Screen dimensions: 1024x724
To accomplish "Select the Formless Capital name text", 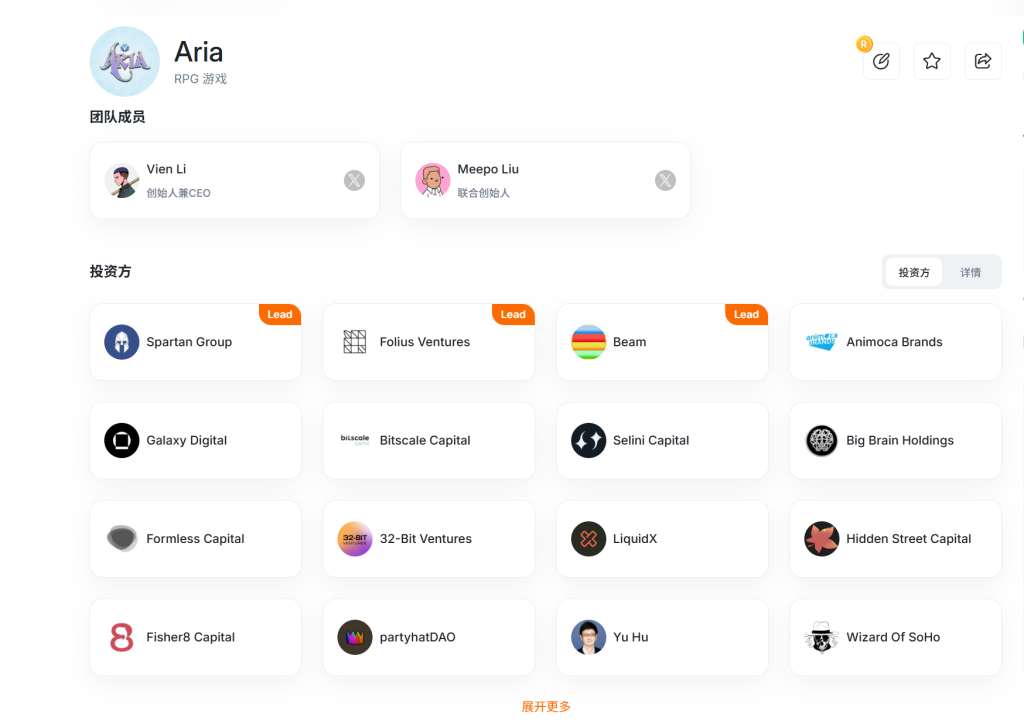I will click(195, 539).
